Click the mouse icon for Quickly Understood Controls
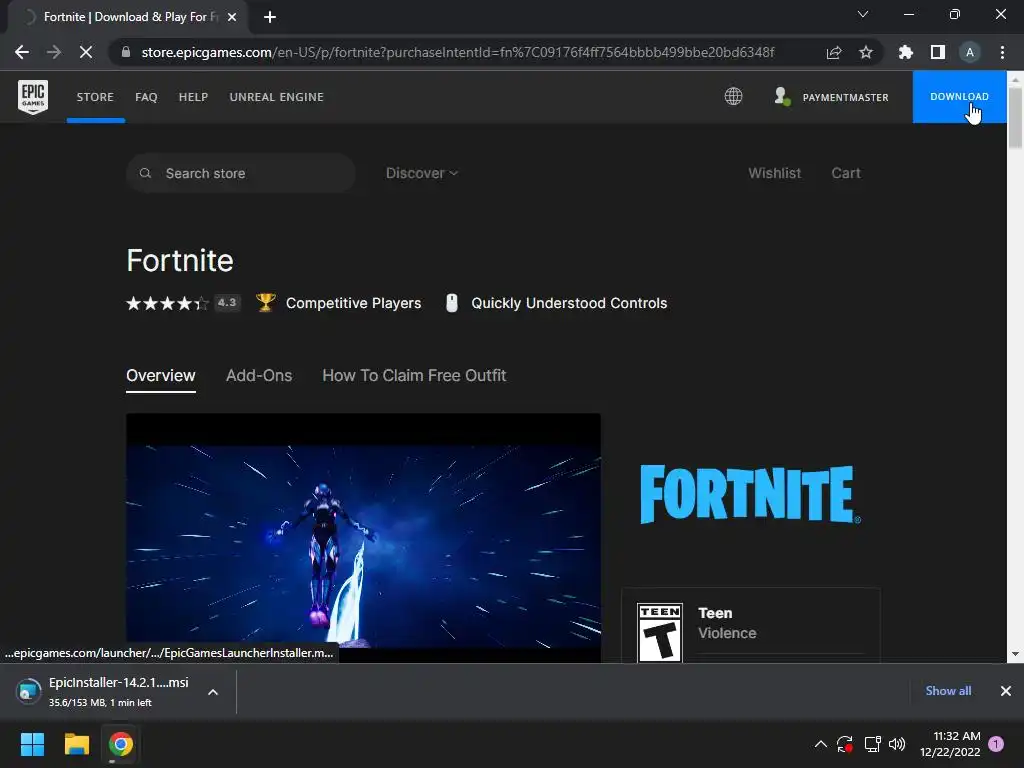The width and height of the screenshot is (1024, 768). (x=451, y=303)
